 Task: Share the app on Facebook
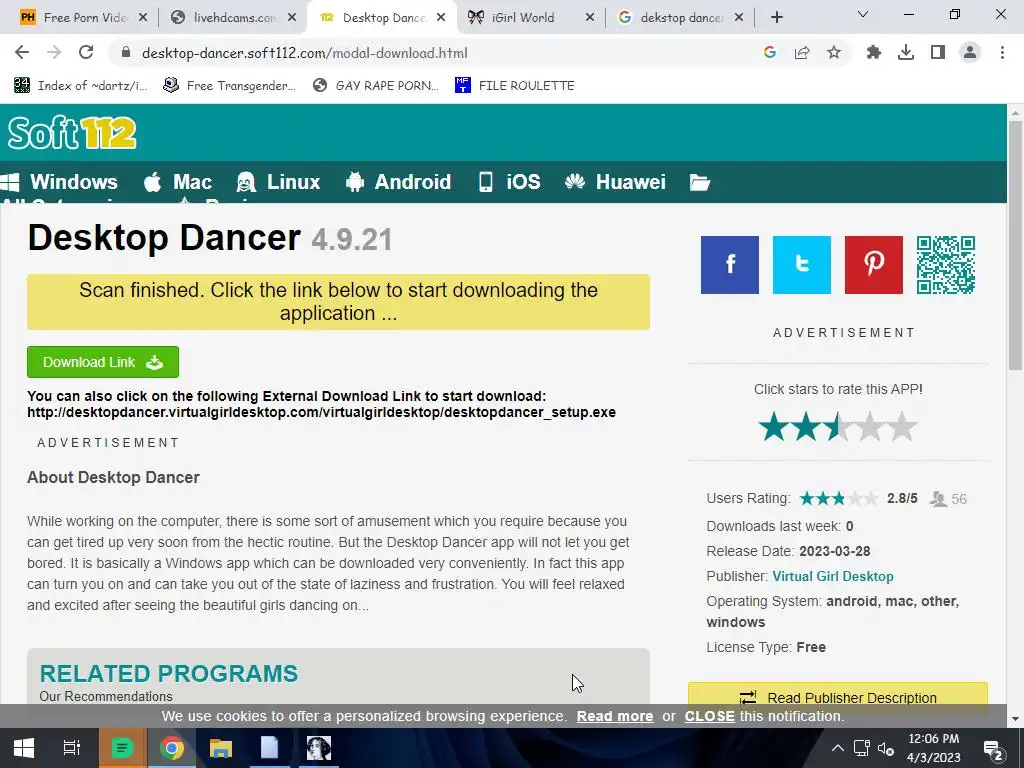[729, 264]
